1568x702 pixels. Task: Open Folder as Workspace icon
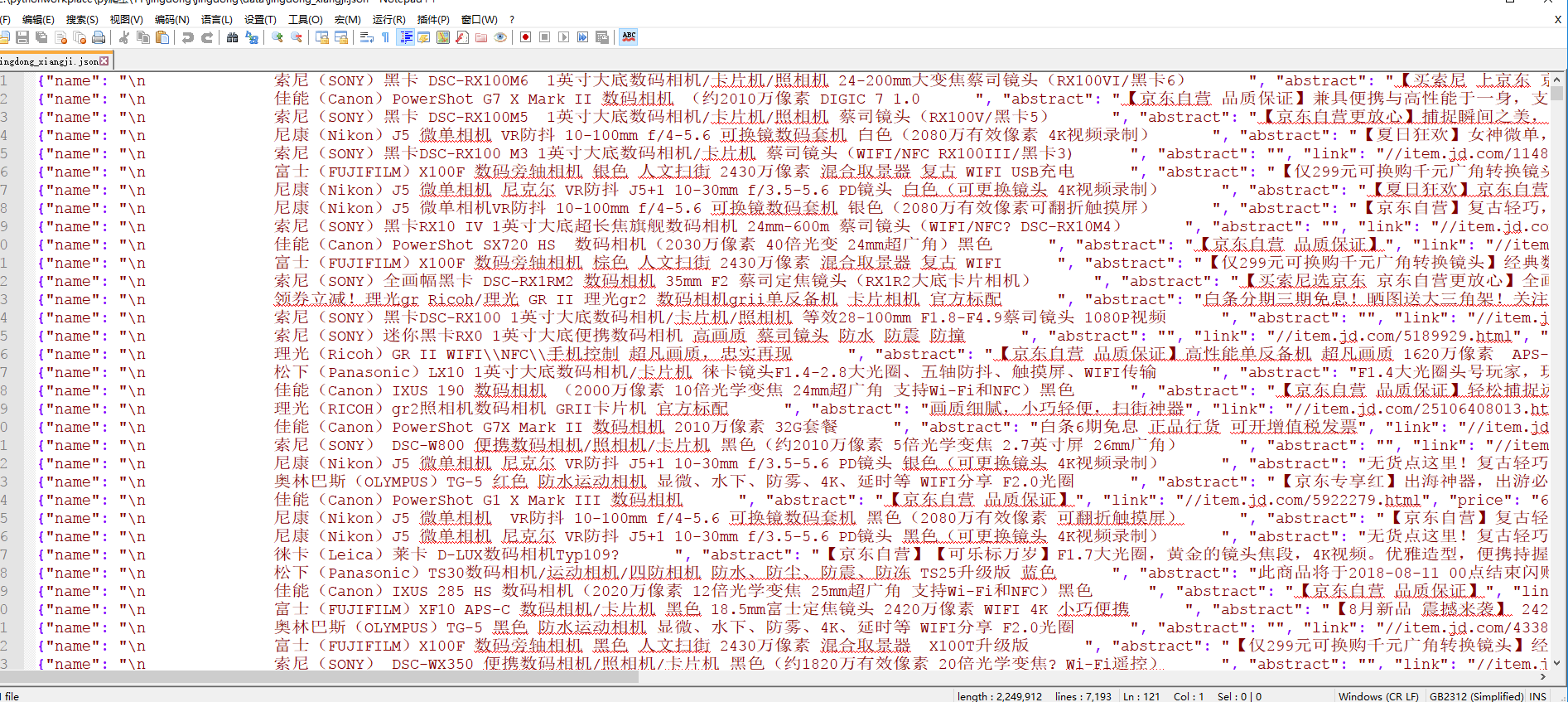coord(481,37)
